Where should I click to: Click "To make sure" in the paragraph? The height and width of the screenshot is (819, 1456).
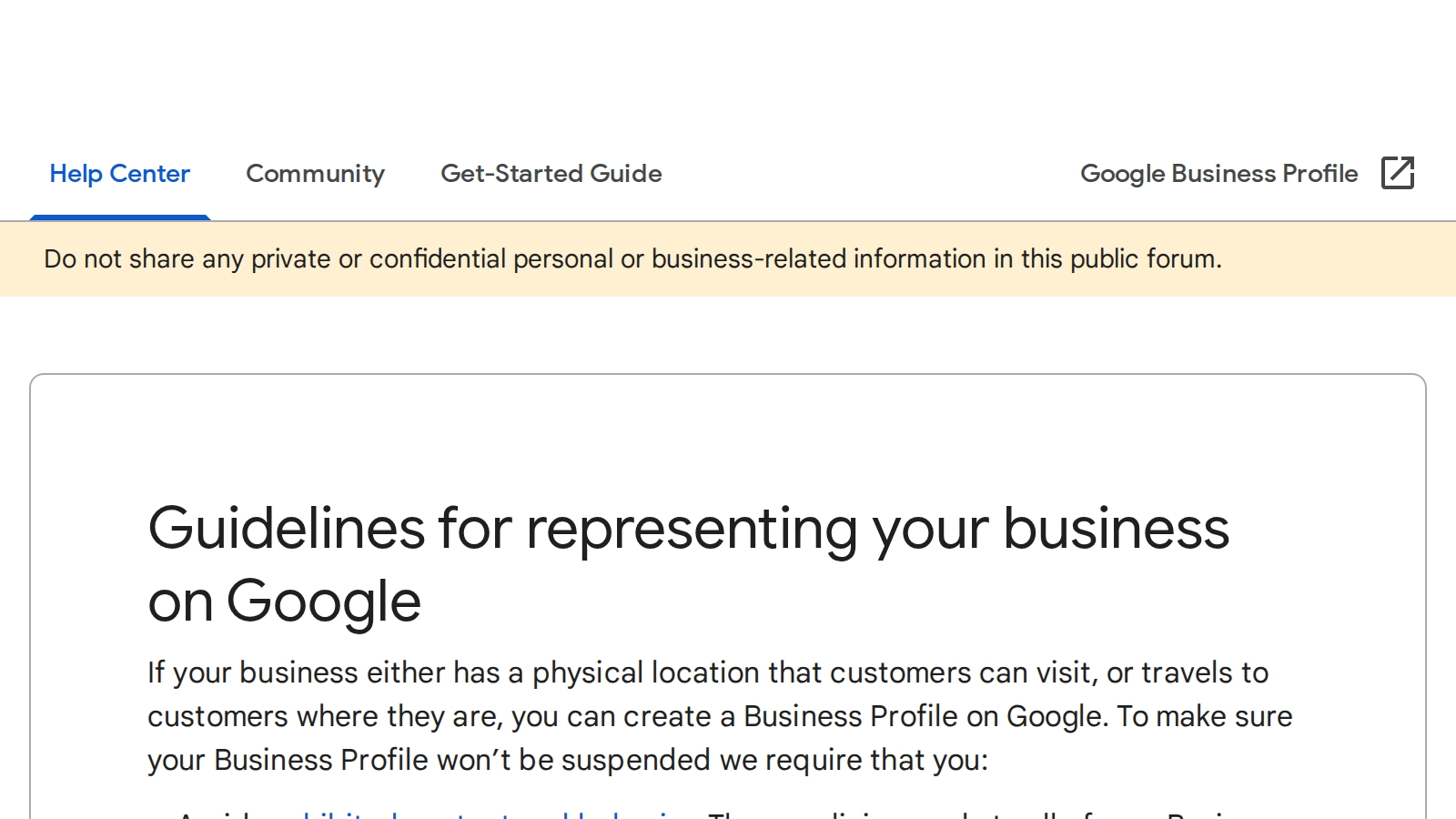(1204, 716)
